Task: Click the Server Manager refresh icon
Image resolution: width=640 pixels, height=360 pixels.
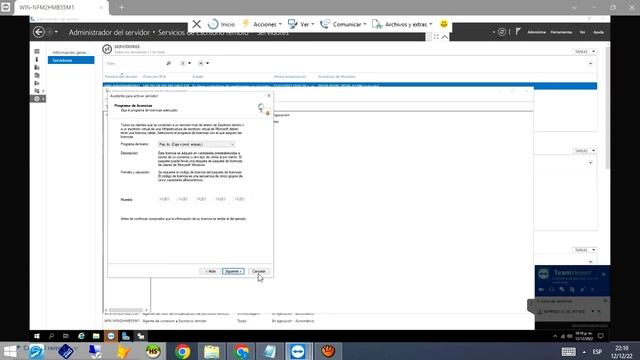Action: 502,32
